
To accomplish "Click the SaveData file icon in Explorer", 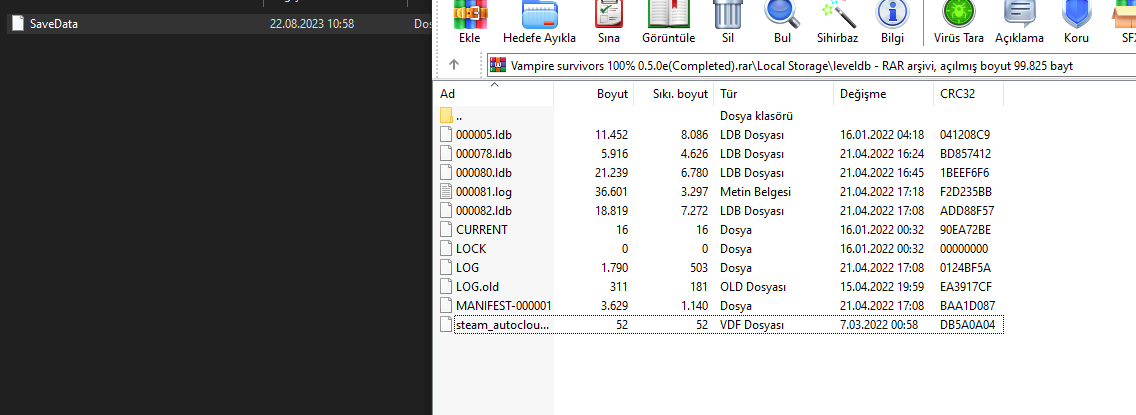I will pos(18,24).
